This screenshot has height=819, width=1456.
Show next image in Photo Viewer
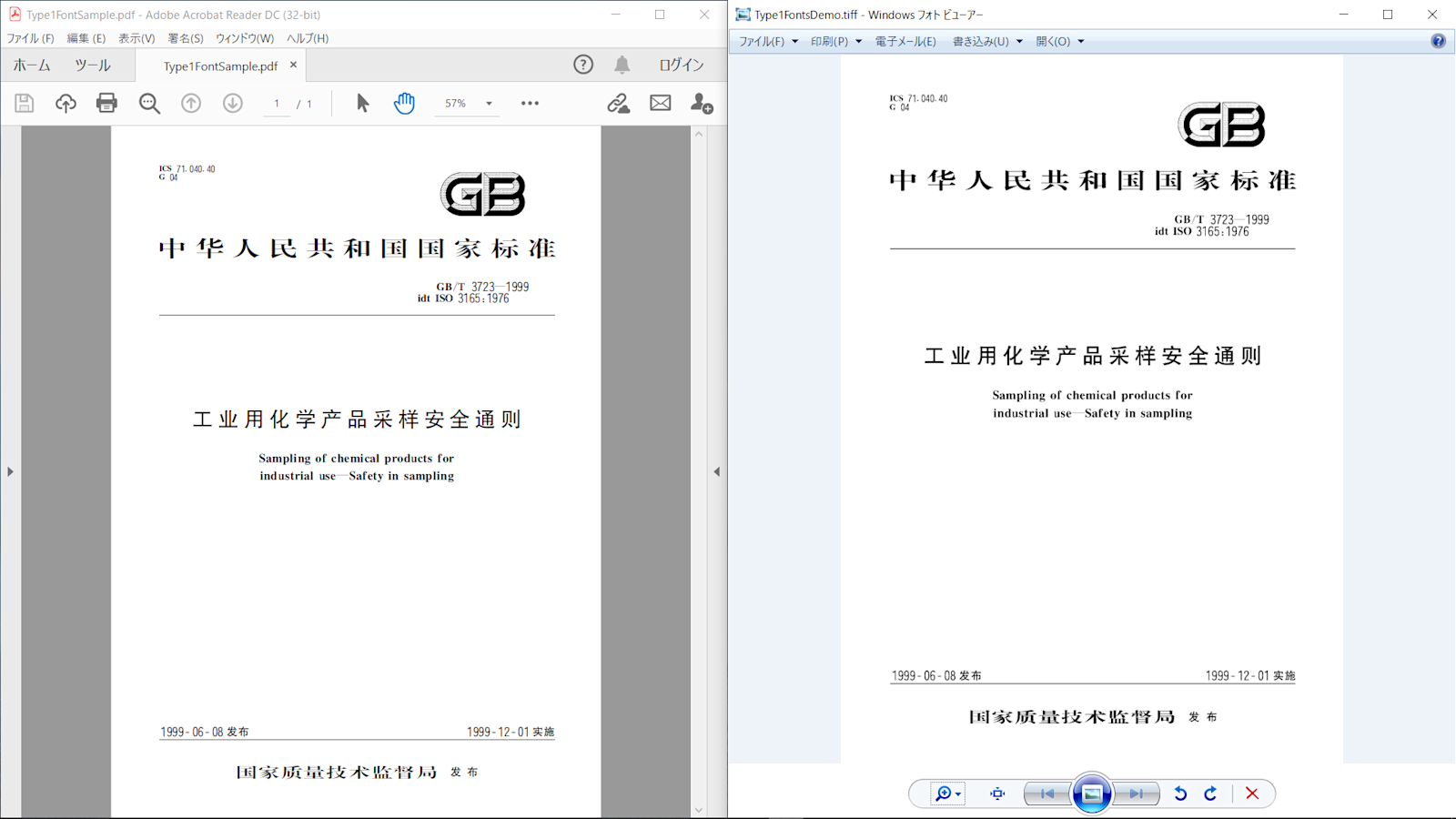1136,794
